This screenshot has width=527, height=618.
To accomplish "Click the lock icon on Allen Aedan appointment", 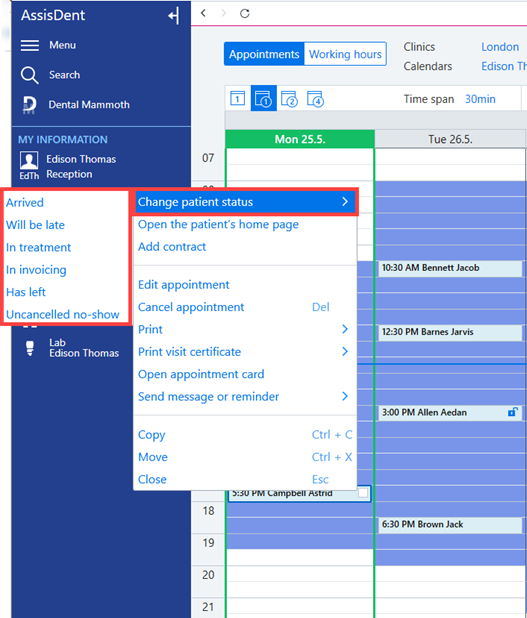I will [x=512, y=412].
